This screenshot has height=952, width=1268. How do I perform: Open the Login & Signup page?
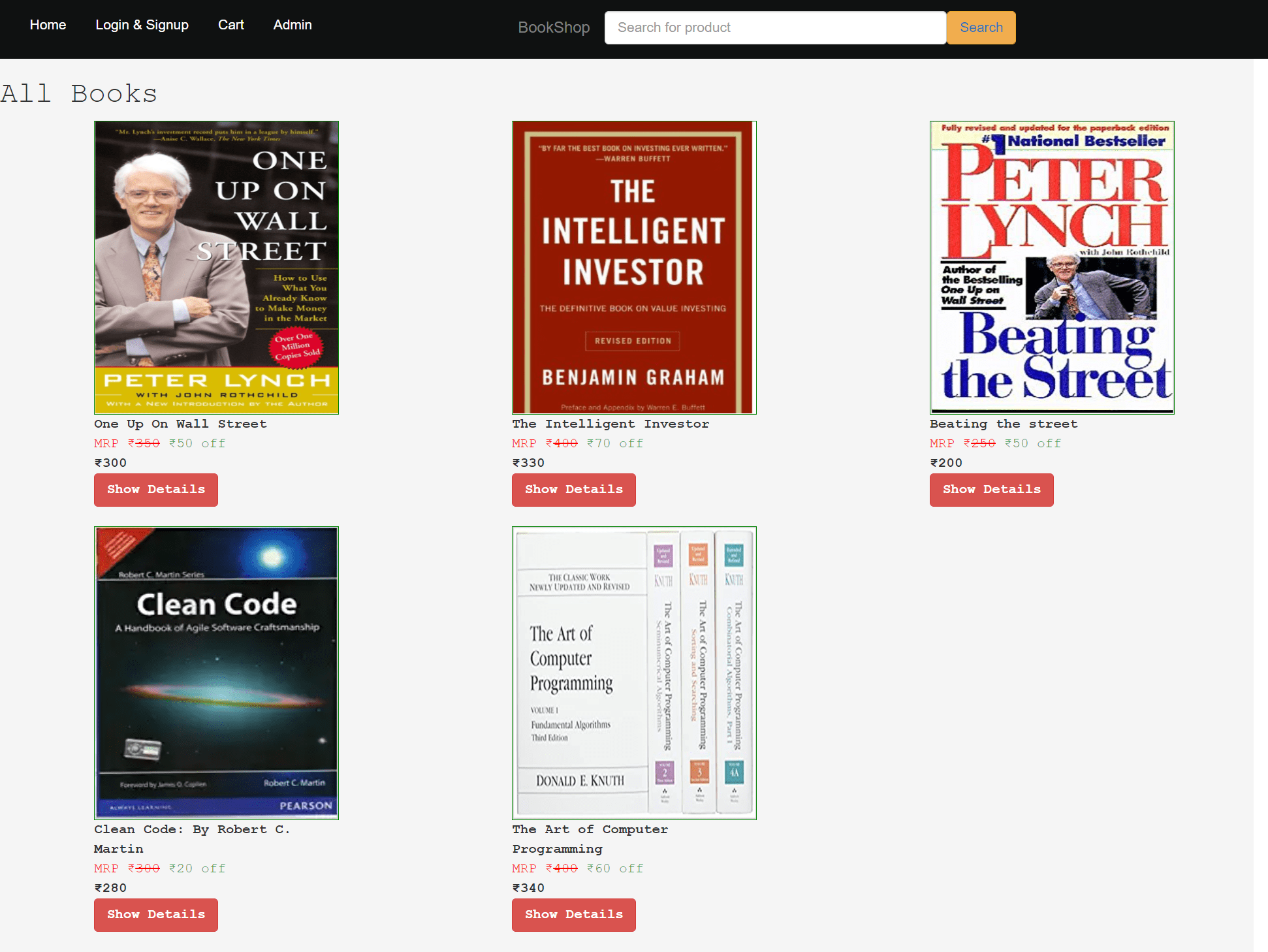point(142,25)
